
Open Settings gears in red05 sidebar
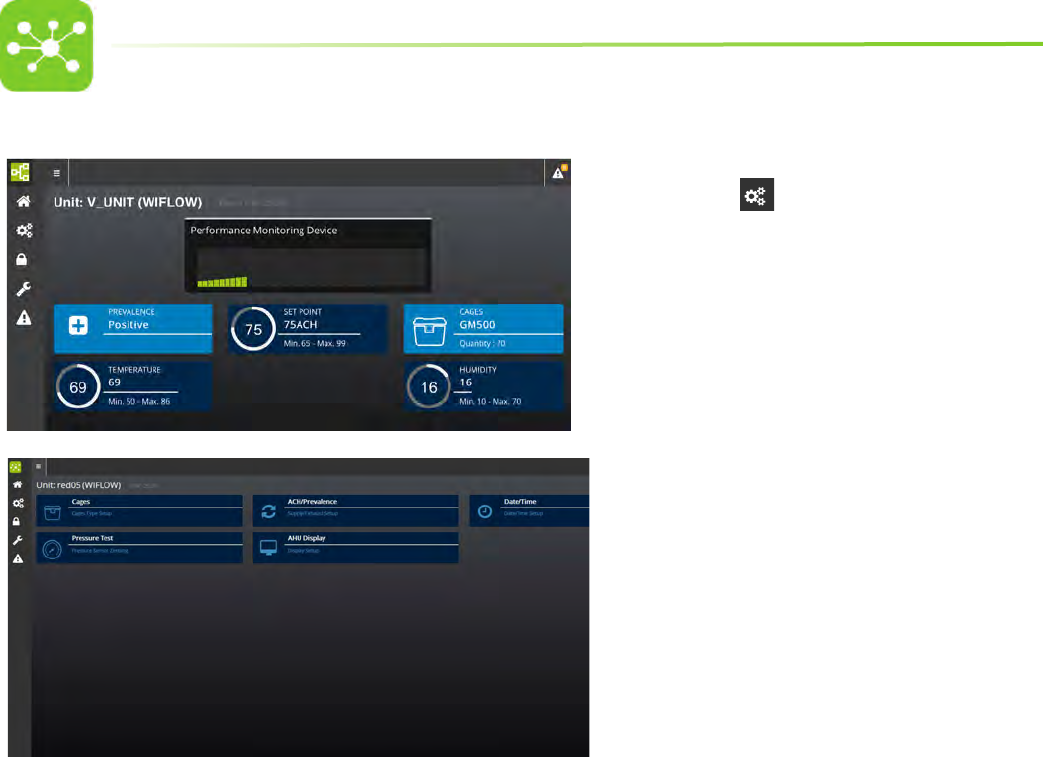(x=18, y=503)
